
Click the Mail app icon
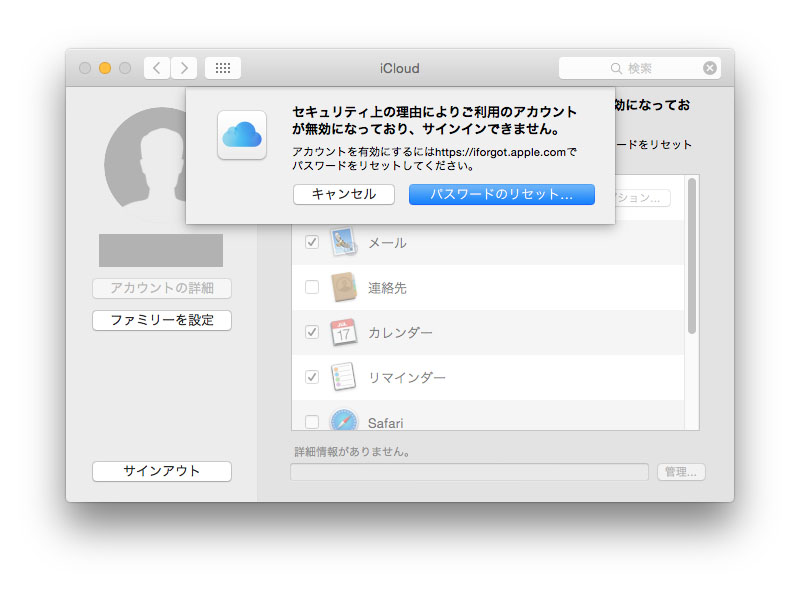343,242
